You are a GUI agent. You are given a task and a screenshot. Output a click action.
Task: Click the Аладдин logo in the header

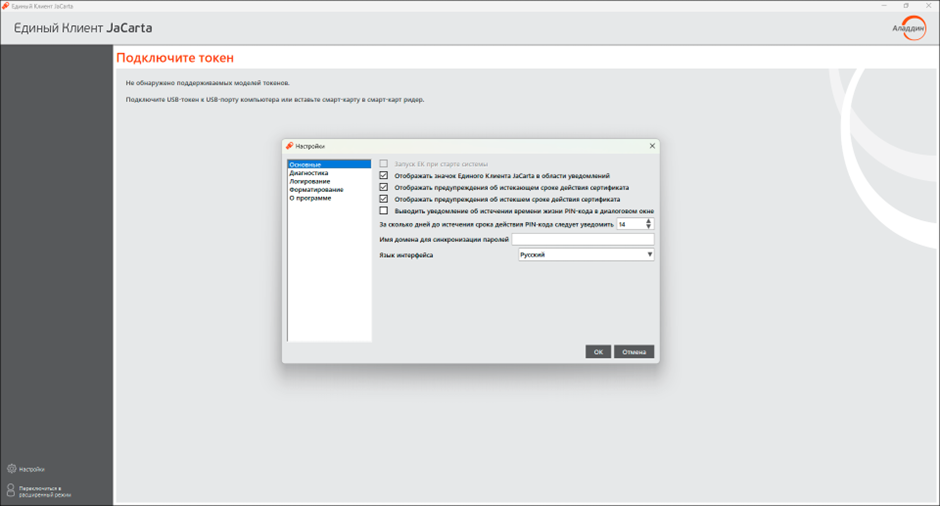tap(911, 28)
